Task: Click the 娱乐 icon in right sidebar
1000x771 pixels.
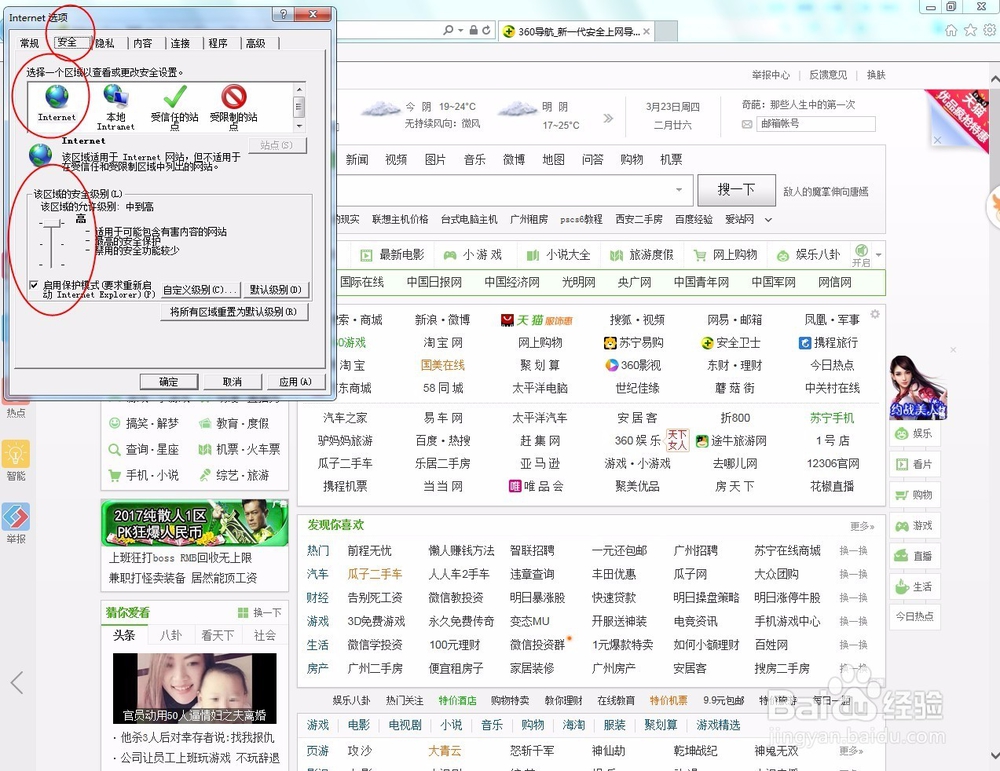Action: click(x=902, y=434)
